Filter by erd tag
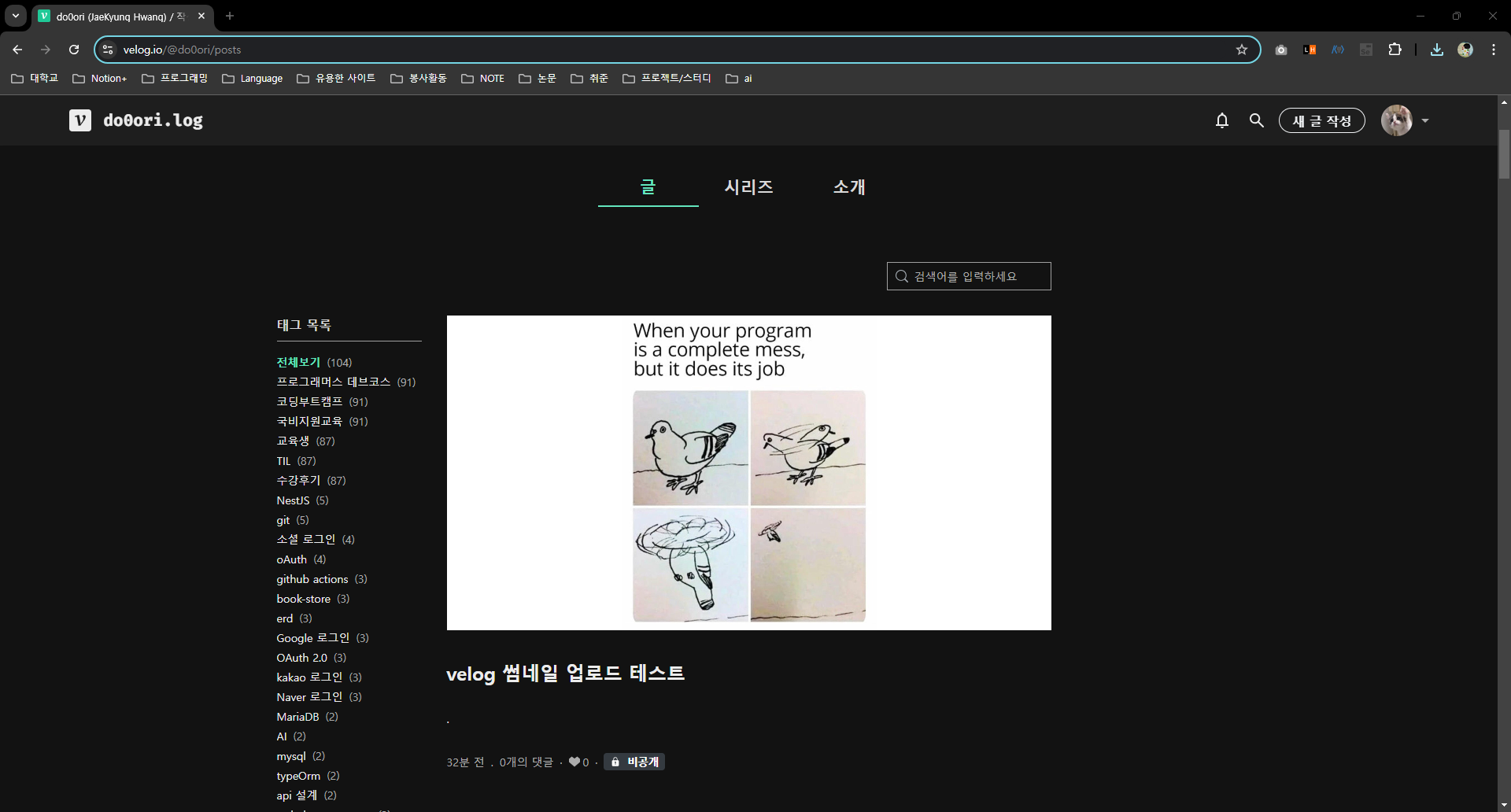 point(285,618)
